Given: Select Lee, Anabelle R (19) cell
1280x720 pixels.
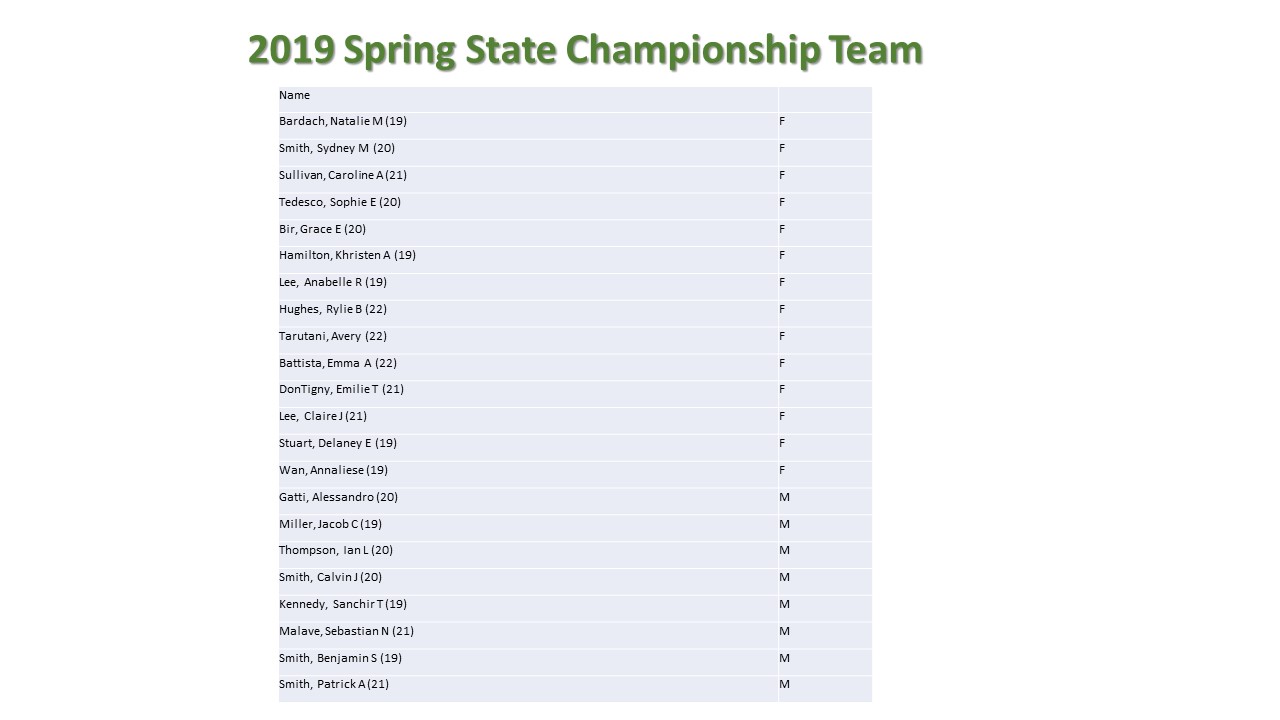Looking at the screenshot, I should [x=528, y=286].
